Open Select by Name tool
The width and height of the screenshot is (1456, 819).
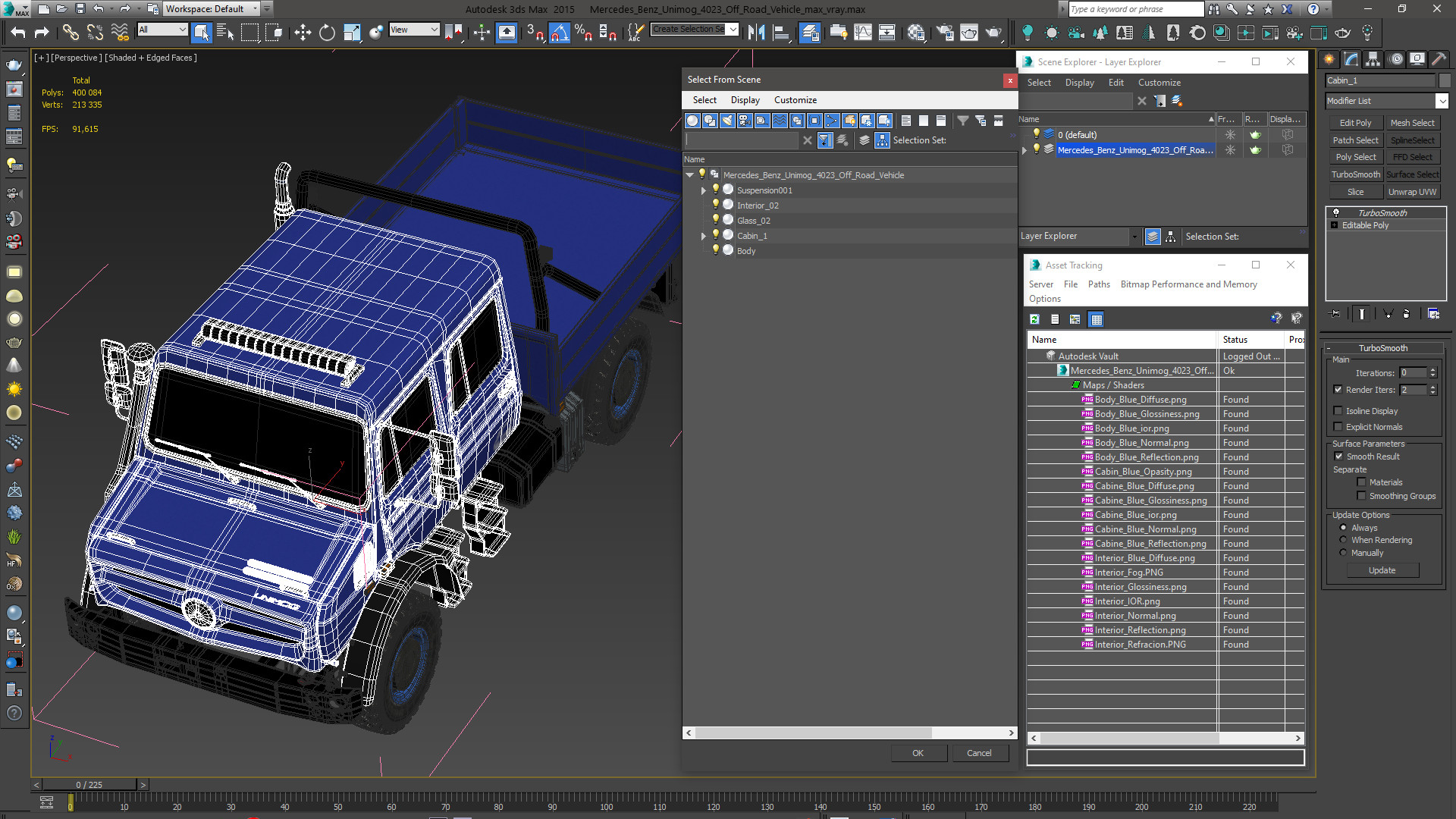[x=225, y=32]
